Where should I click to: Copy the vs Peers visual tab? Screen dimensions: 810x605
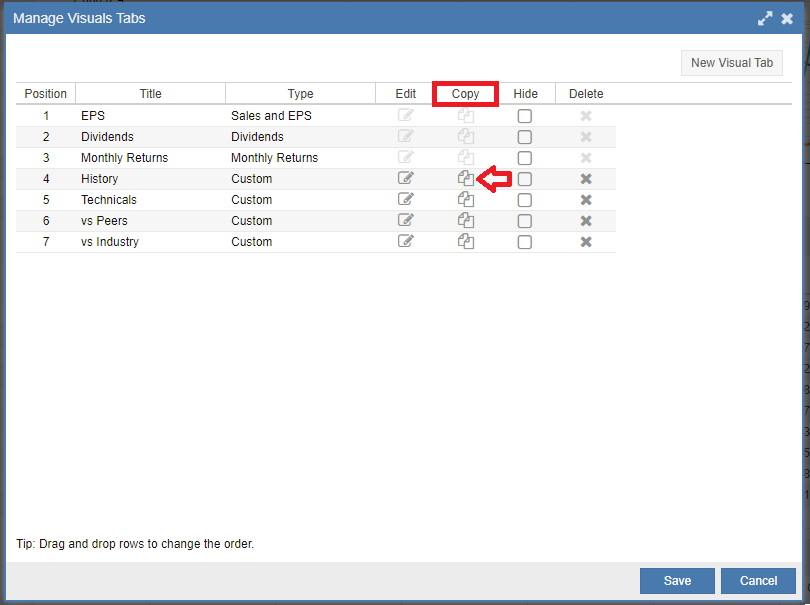466,221
